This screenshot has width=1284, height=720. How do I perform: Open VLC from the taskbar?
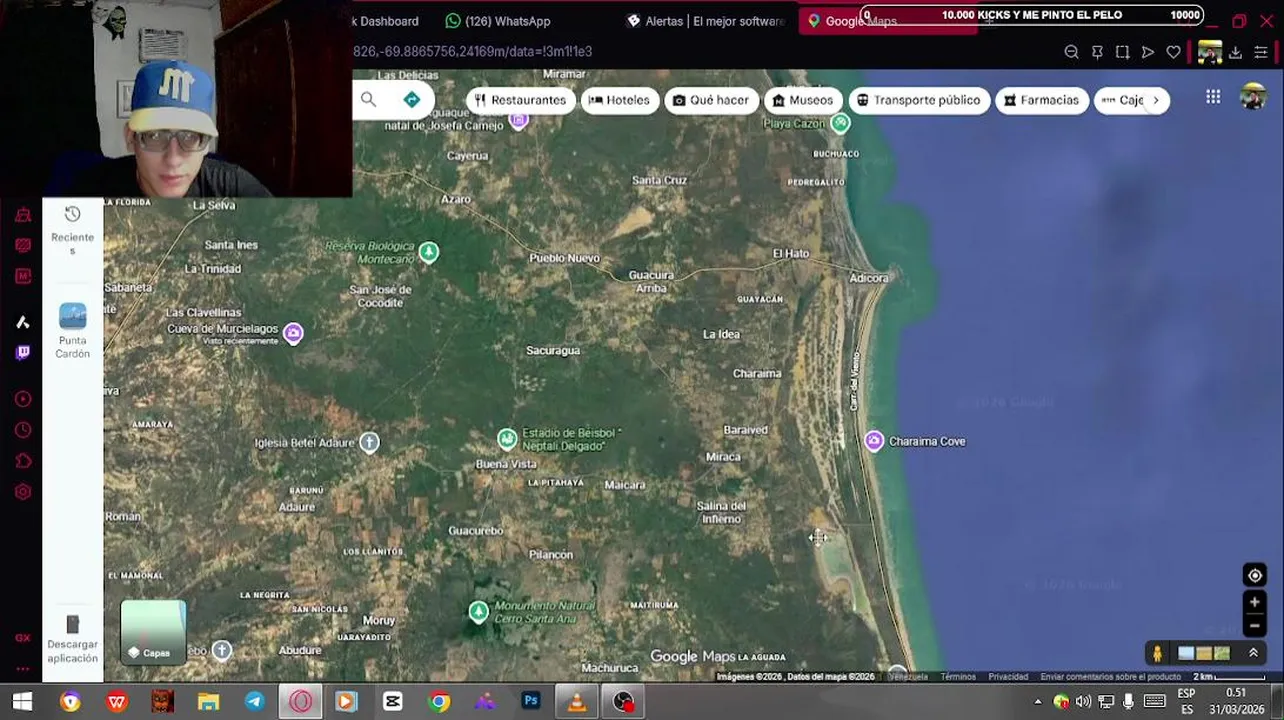(577, 702)
